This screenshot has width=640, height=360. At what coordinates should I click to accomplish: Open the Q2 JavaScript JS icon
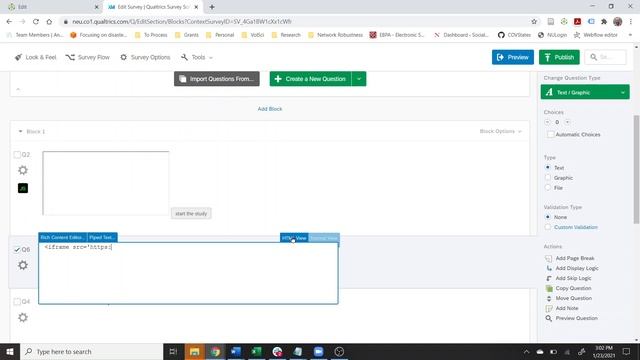(x=23, y=188)
